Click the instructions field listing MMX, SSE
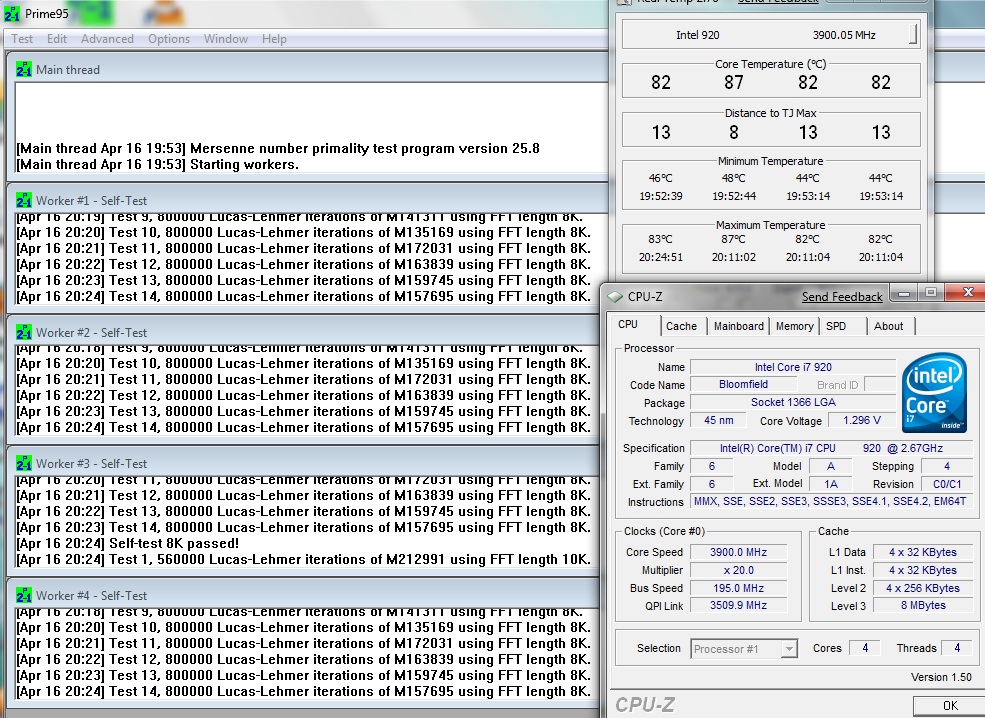 tap(830, 501)
